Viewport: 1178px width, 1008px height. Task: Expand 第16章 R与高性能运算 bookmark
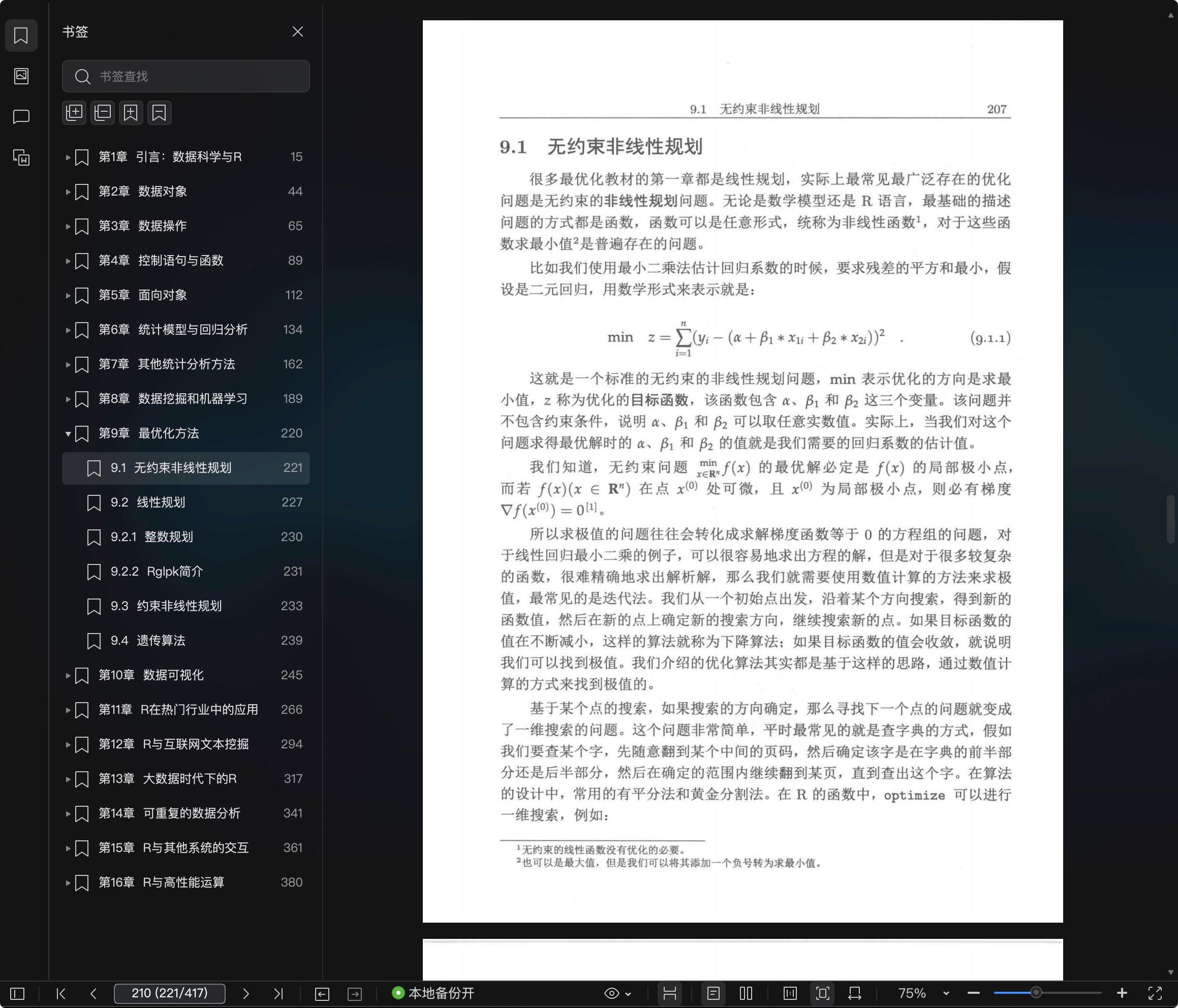click(x=68, y=883)
